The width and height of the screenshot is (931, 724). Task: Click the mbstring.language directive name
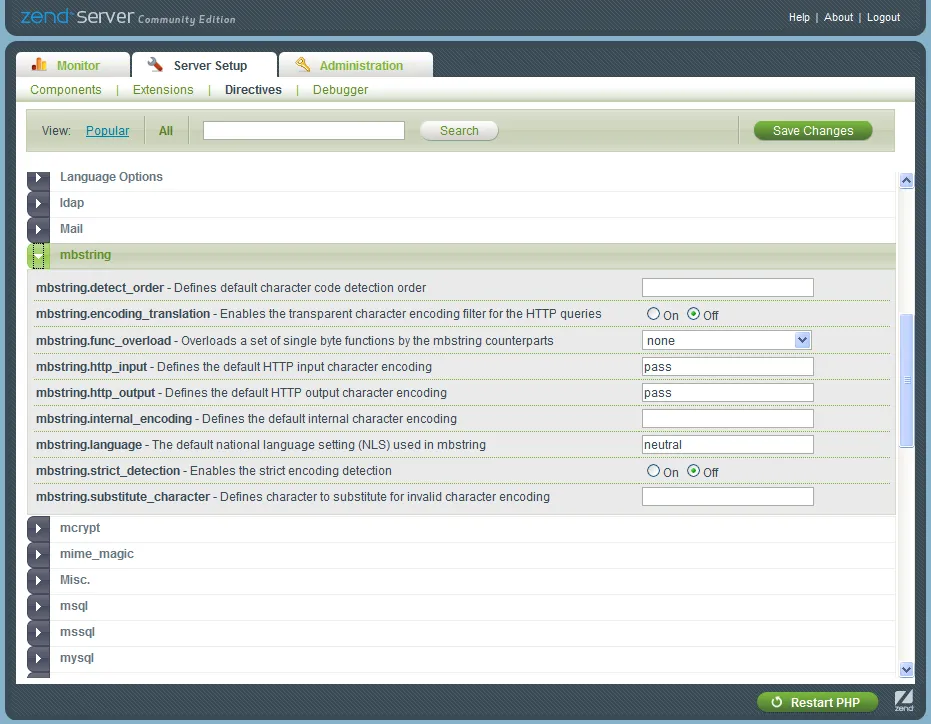pyautogui.click(x=89, y=445)
